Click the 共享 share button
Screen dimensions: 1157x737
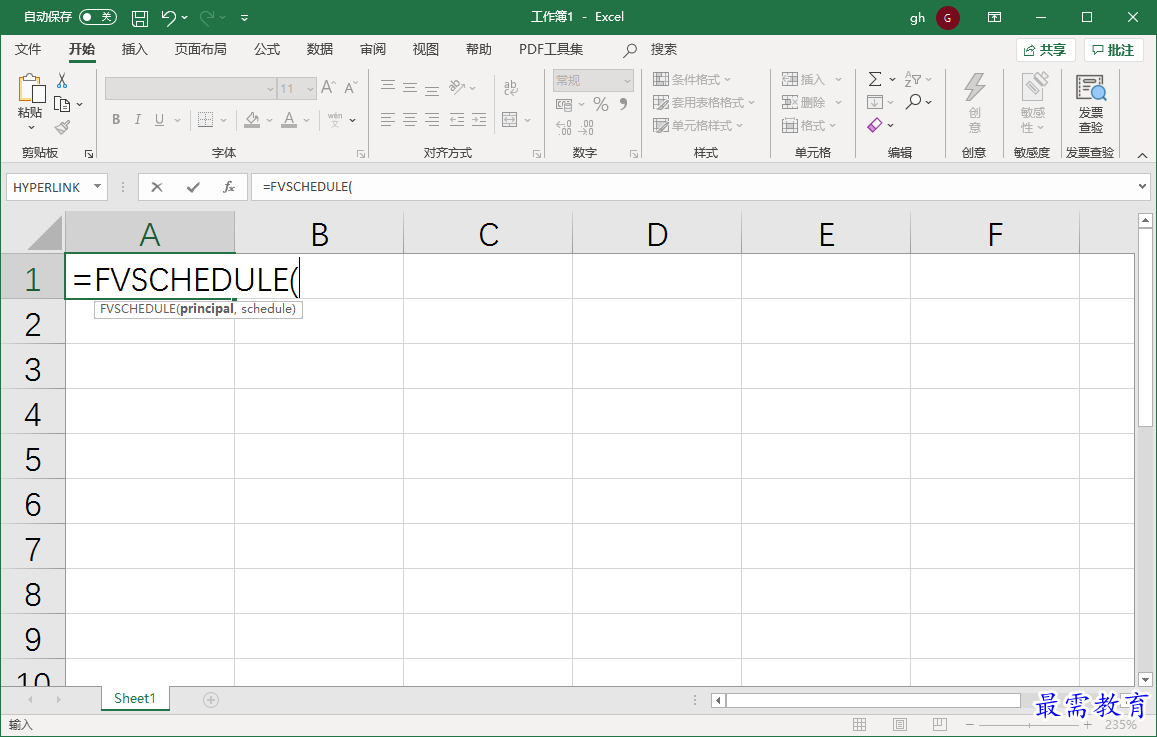tap(1046, 49)
